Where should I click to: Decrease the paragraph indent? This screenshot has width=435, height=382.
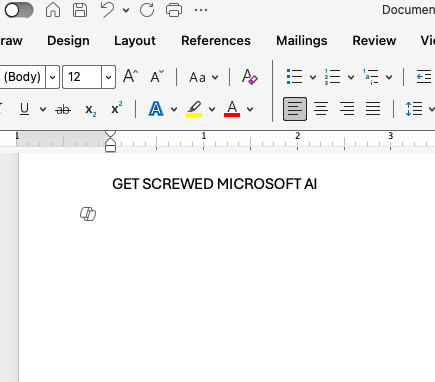tap(424, 77)
